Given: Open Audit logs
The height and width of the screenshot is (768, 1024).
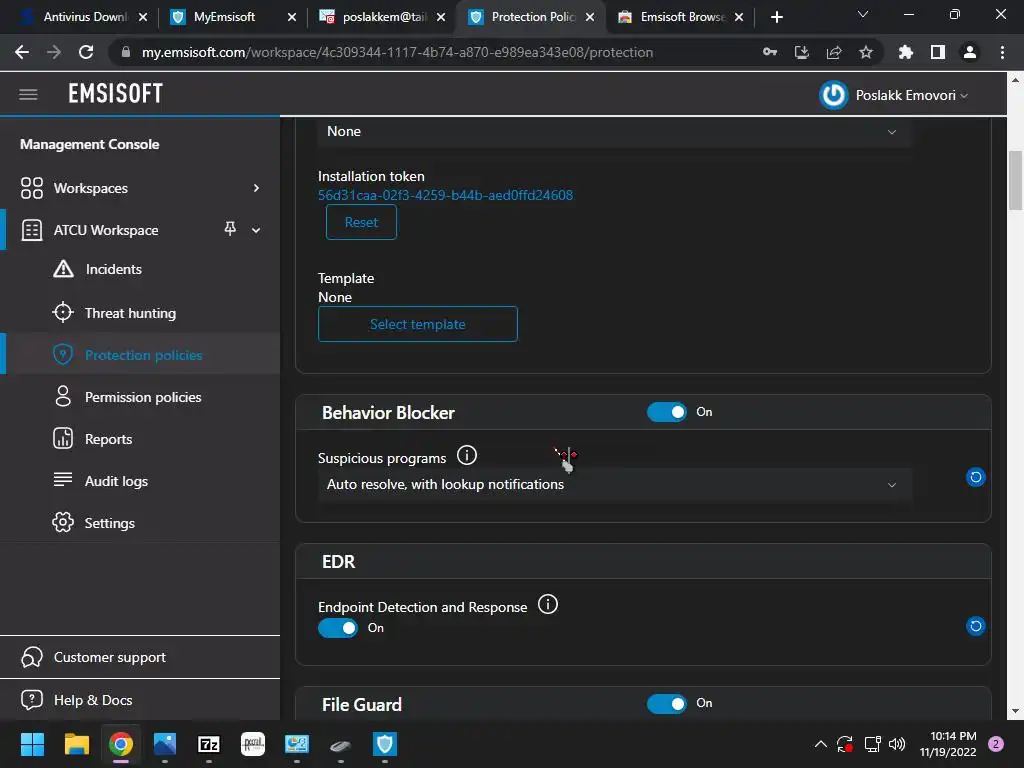Looking at the screenshot, I should coord(116,481).
